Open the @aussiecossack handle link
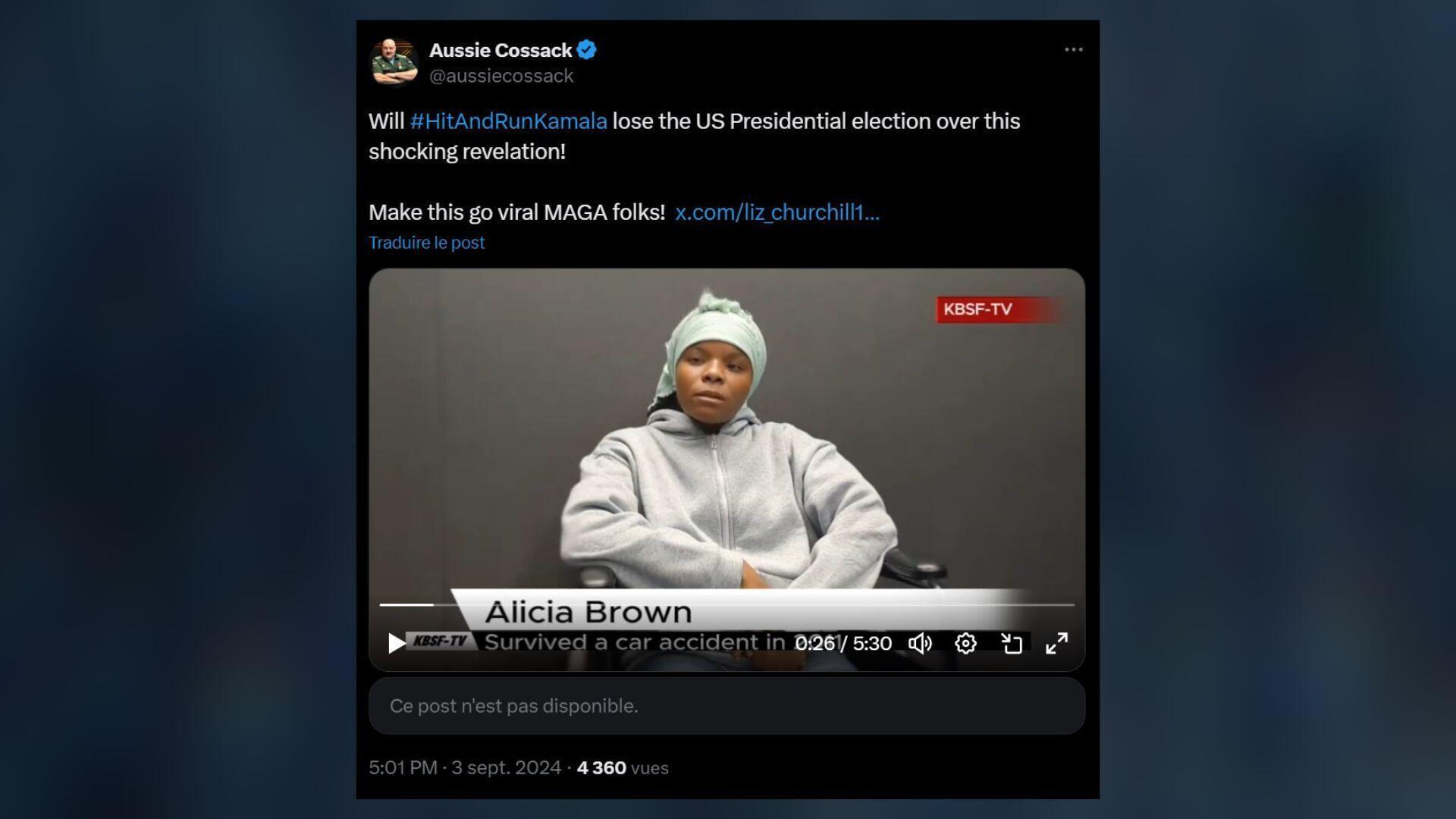The width and height of the screenshot is (1456, 819). click(x=501, y=76)
